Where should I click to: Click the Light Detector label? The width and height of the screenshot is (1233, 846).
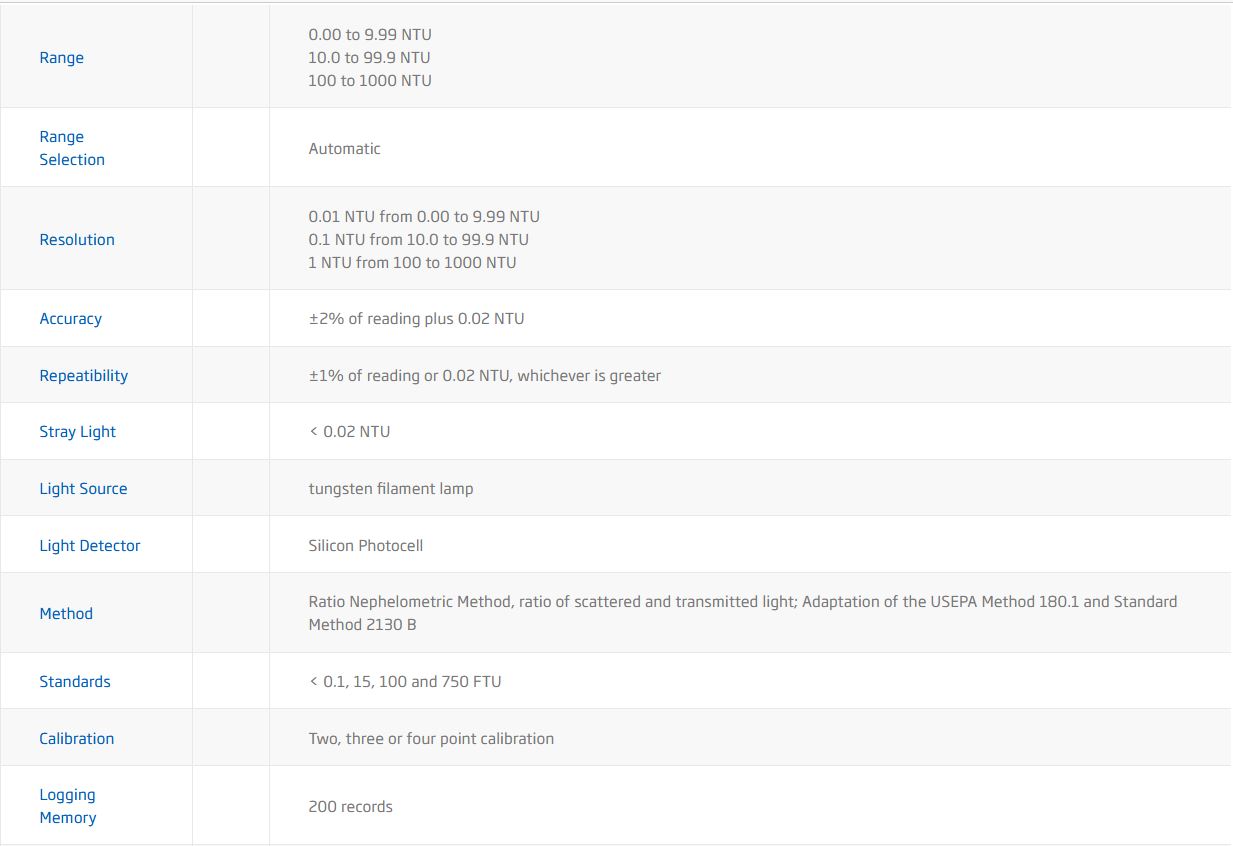[x=89, y=546]
